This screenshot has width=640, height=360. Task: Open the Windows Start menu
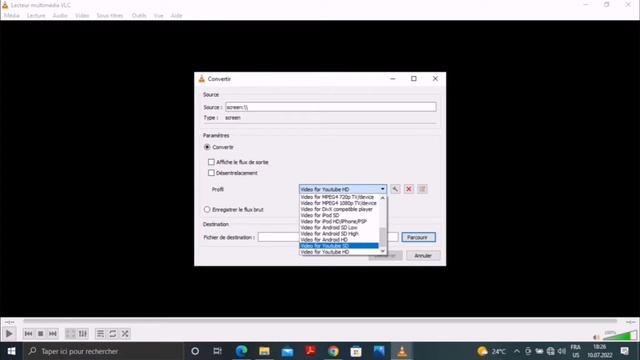coord(11,351)
